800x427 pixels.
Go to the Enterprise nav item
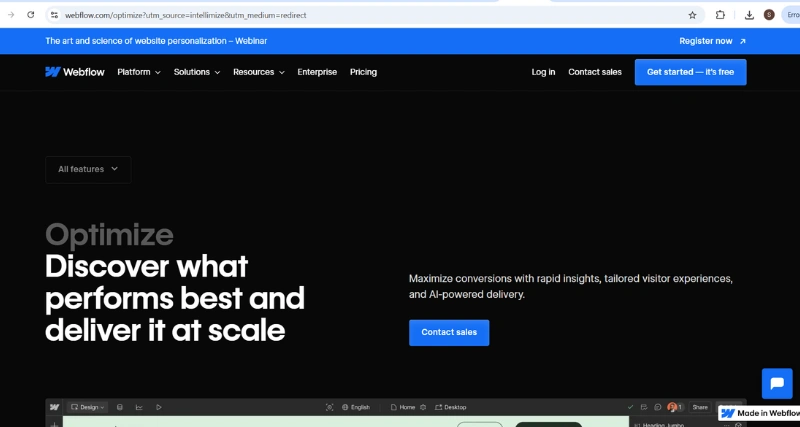tap(317, 72)
